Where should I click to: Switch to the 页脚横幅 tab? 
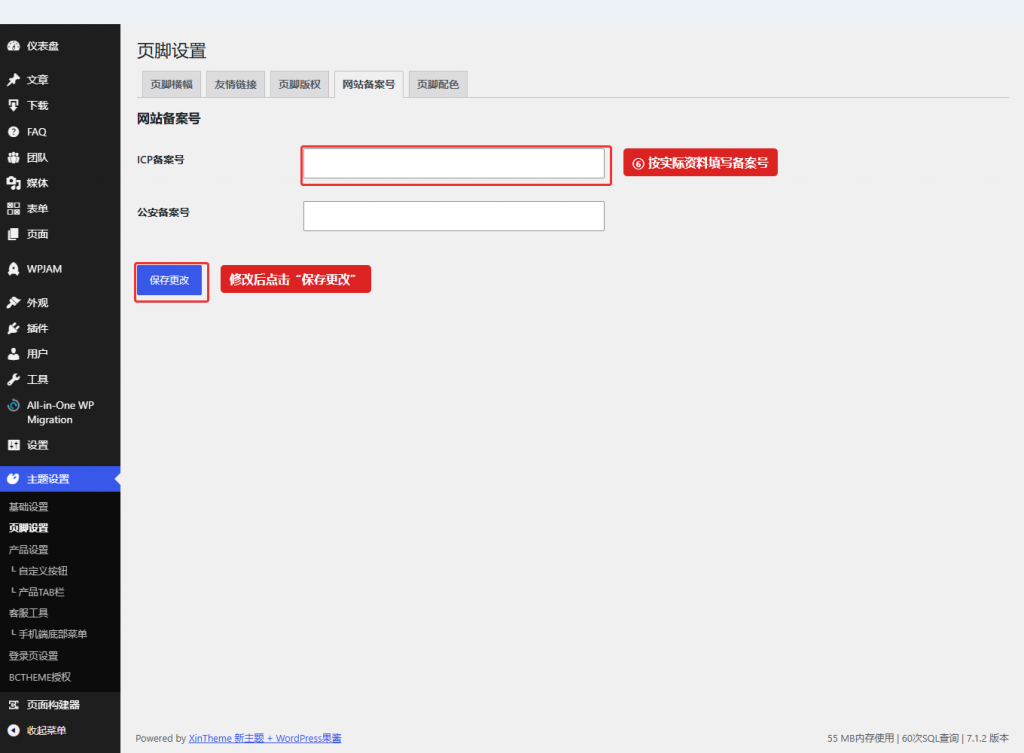pyautogui.click(x=171, y=84)
